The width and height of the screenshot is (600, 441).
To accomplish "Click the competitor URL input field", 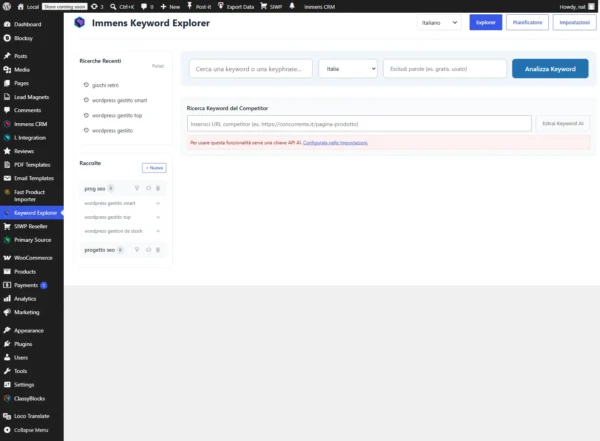I will tap(359, 124).
